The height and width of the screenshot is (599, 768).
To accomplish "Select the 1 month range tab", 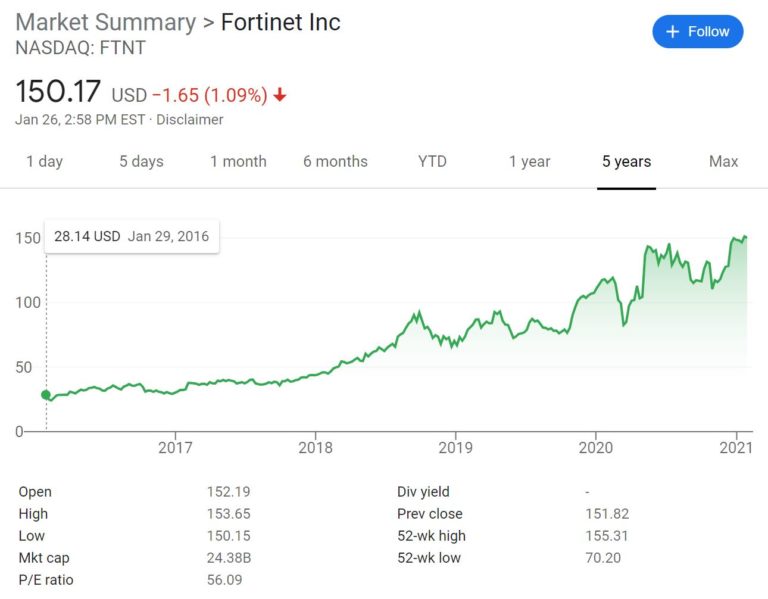I will click(x=239, y=162).
